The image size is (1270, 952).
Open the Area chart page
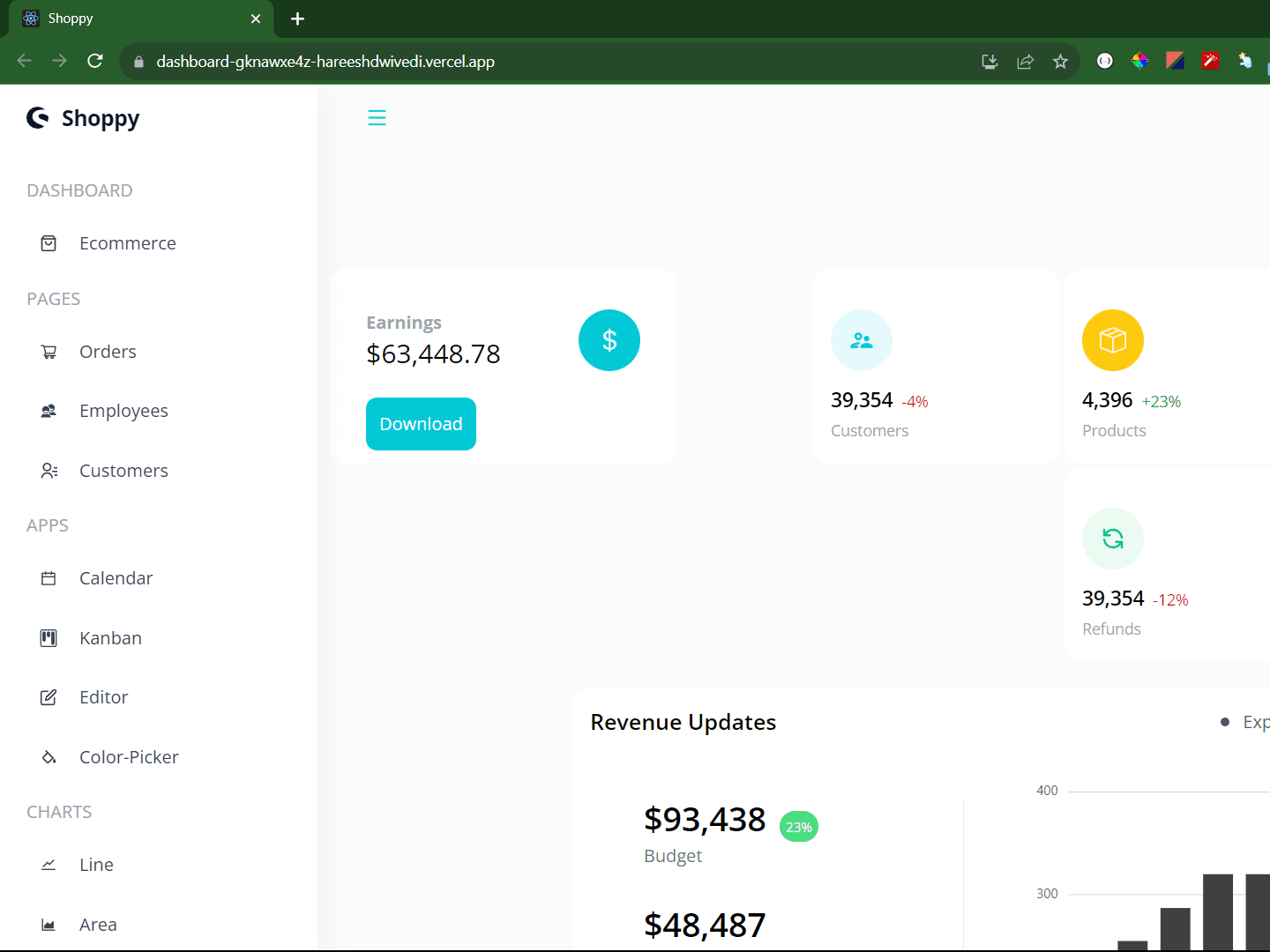[98, 925]
